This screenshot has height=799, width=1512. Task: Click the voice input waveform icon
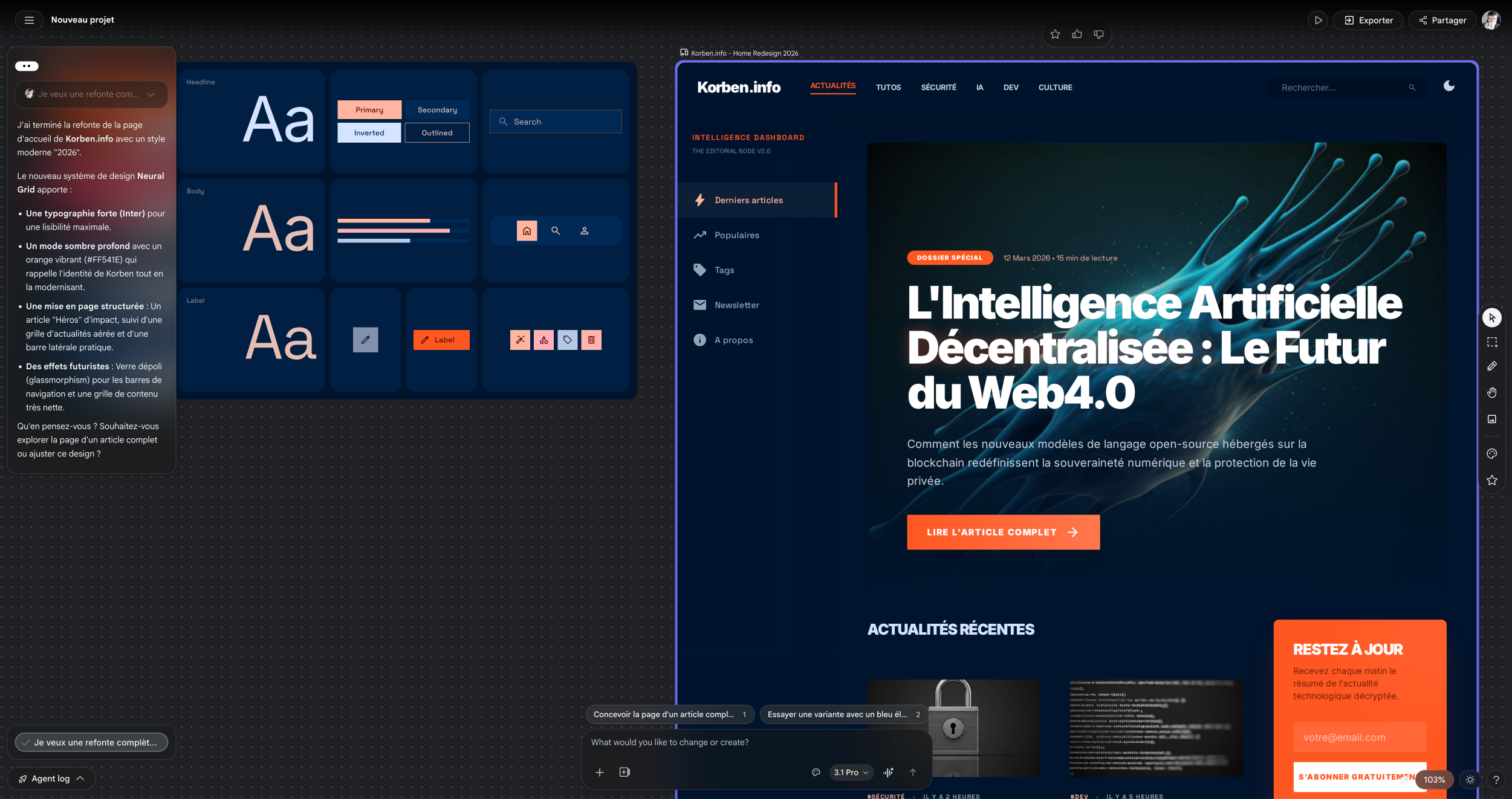point(888,772)
